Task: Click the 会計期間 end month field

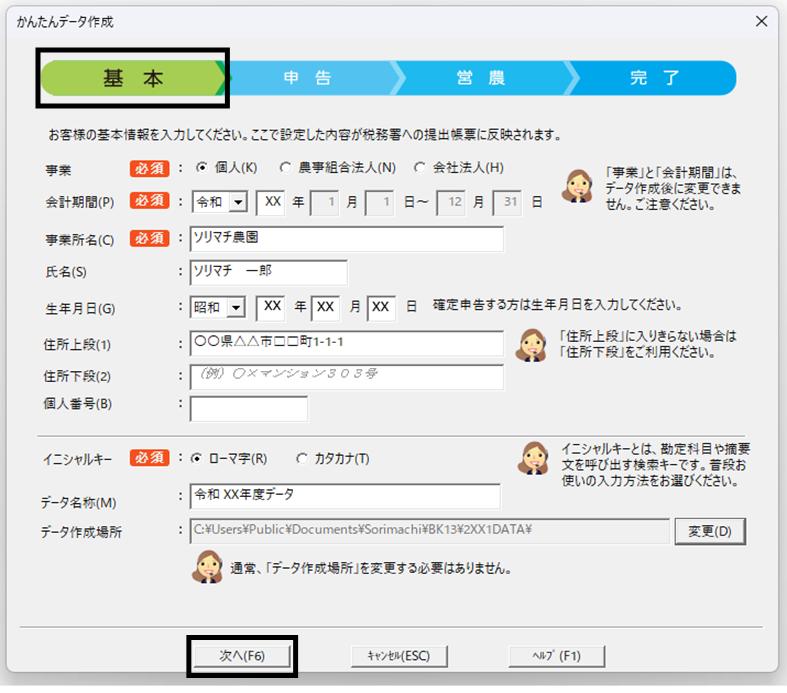Action: click(451, 203)
